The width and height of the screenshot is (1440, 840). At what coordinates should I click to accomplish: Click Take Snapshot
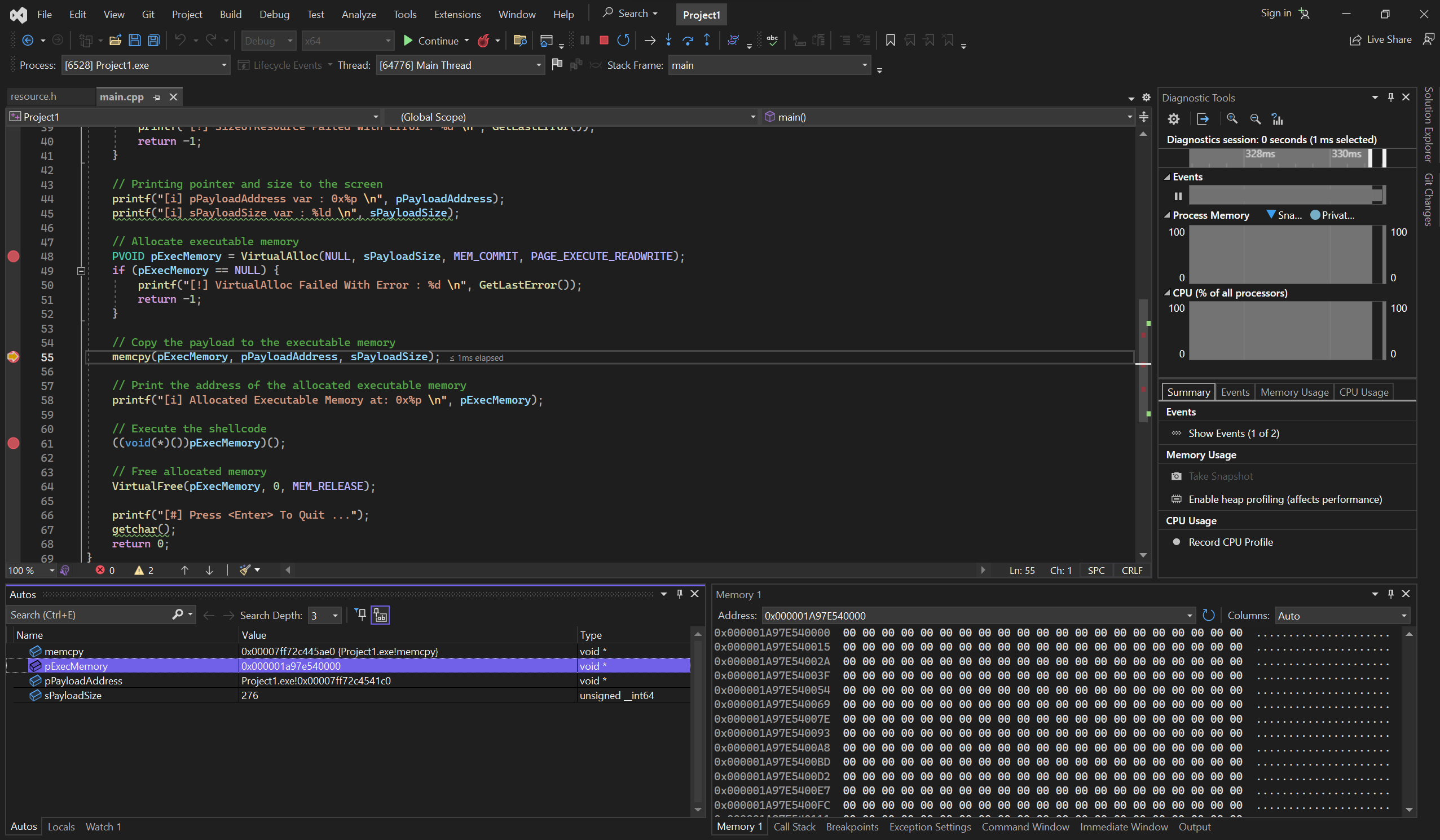(x=1221, y=476)
